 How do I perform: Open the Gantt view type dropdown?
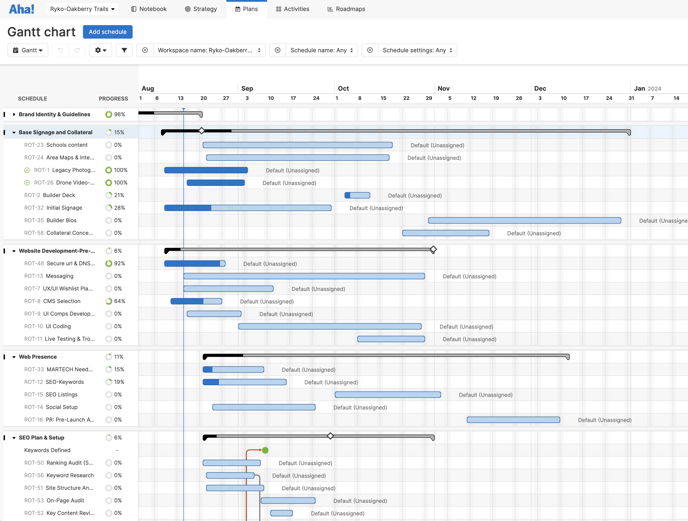(x=28, y=50)
